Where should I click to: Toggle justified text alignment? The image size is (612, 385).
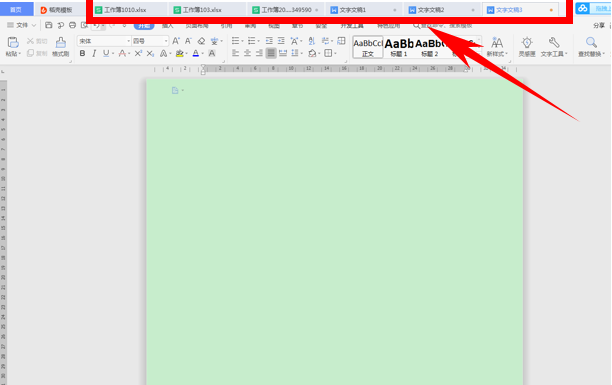coord(271,53)
